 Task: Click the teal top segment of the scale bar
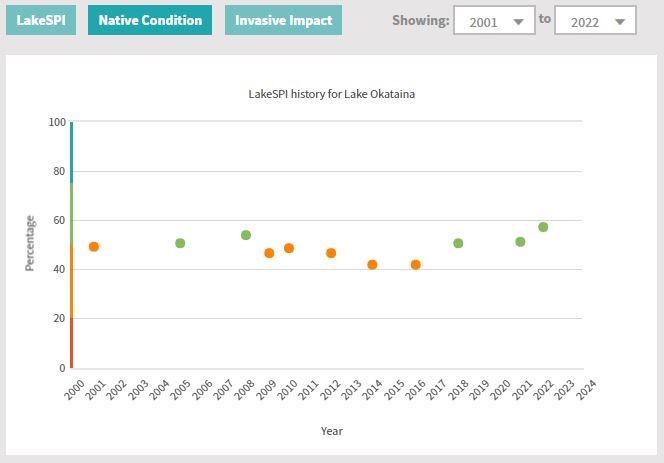click(71, 152)
